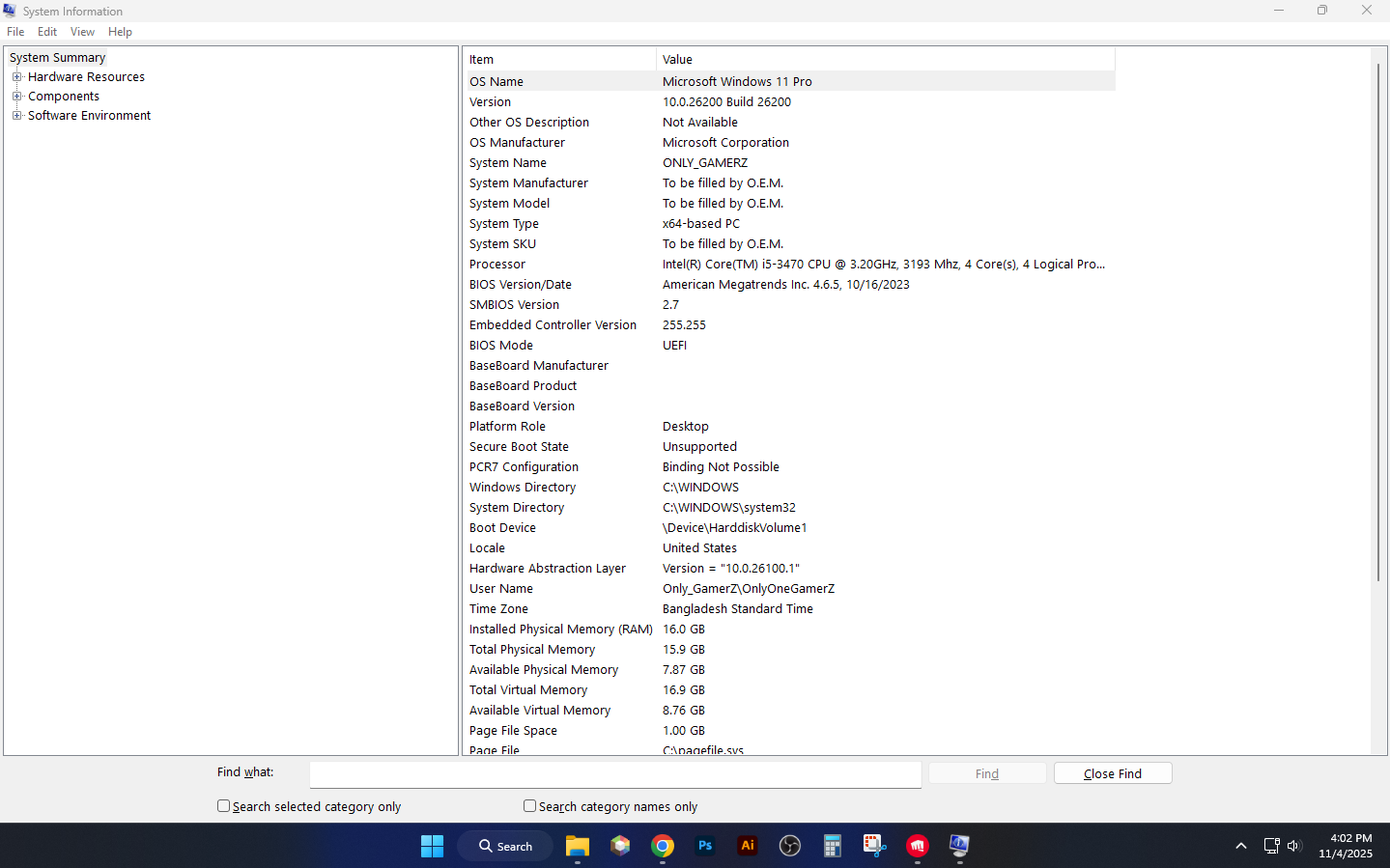
Task: Select the OS Name row
Action: click(789, 82)
